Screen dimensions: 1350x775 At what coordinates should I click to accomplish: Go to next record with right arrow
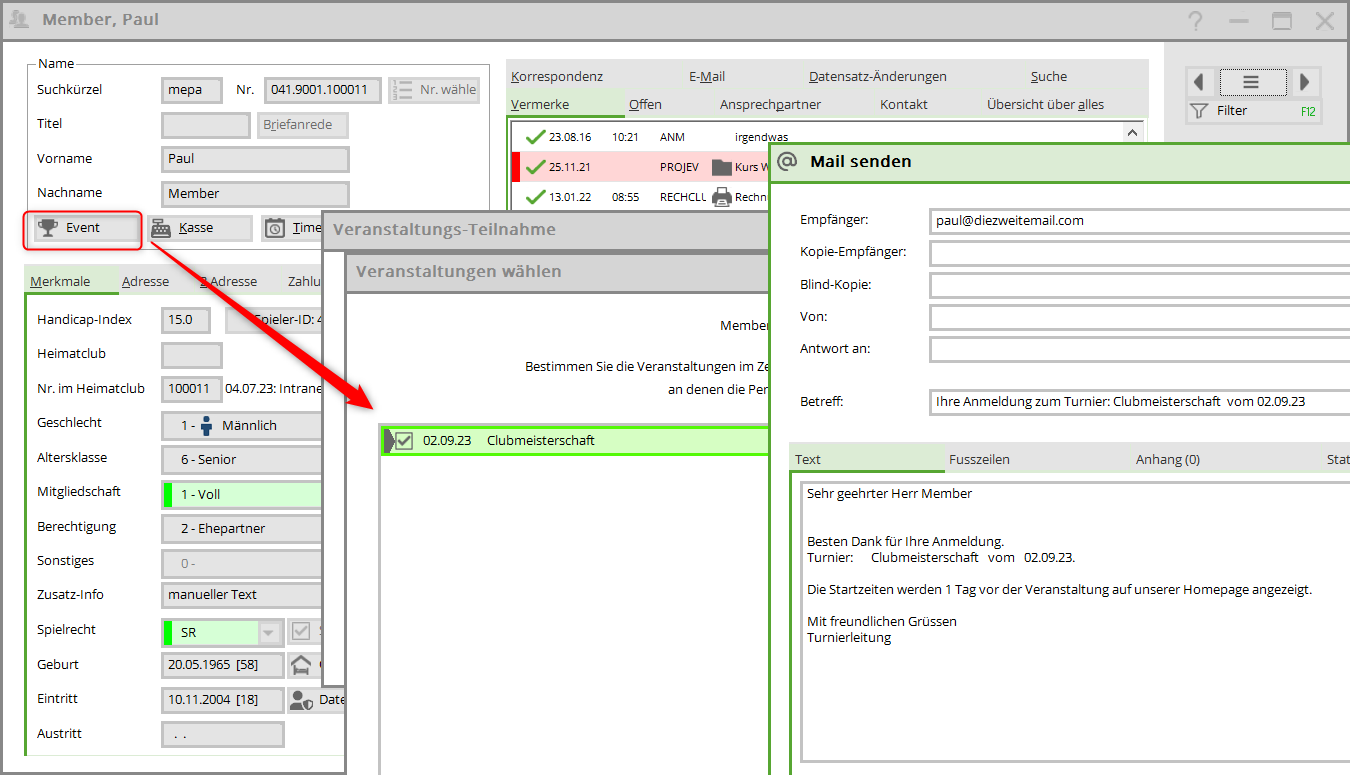1304,82
